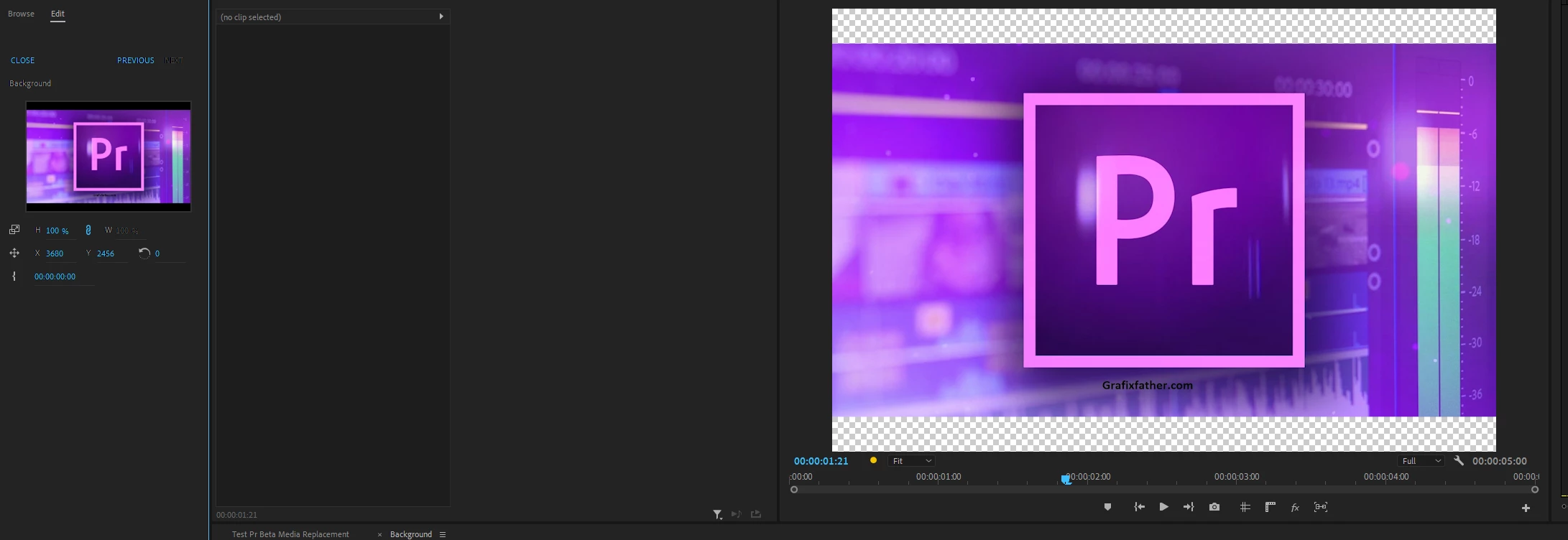Switch to Test Pr Beta Media Replacement tab
This screenshot has height=540, width=1568.
[290, 534]
